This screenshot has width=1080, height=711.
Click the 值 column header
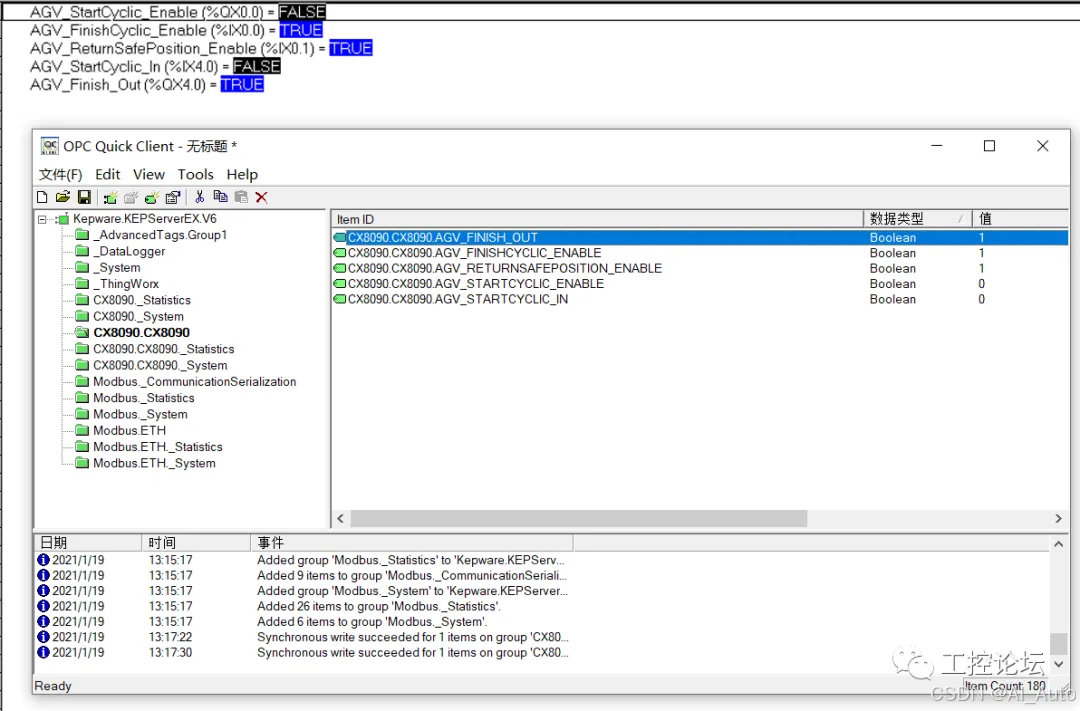coord(1020,219)
